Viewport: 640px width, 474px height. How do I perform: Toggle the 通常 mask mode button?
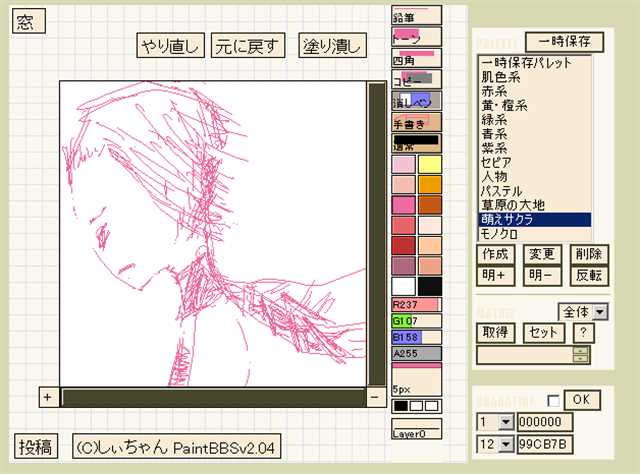click(x=416, y=144)
